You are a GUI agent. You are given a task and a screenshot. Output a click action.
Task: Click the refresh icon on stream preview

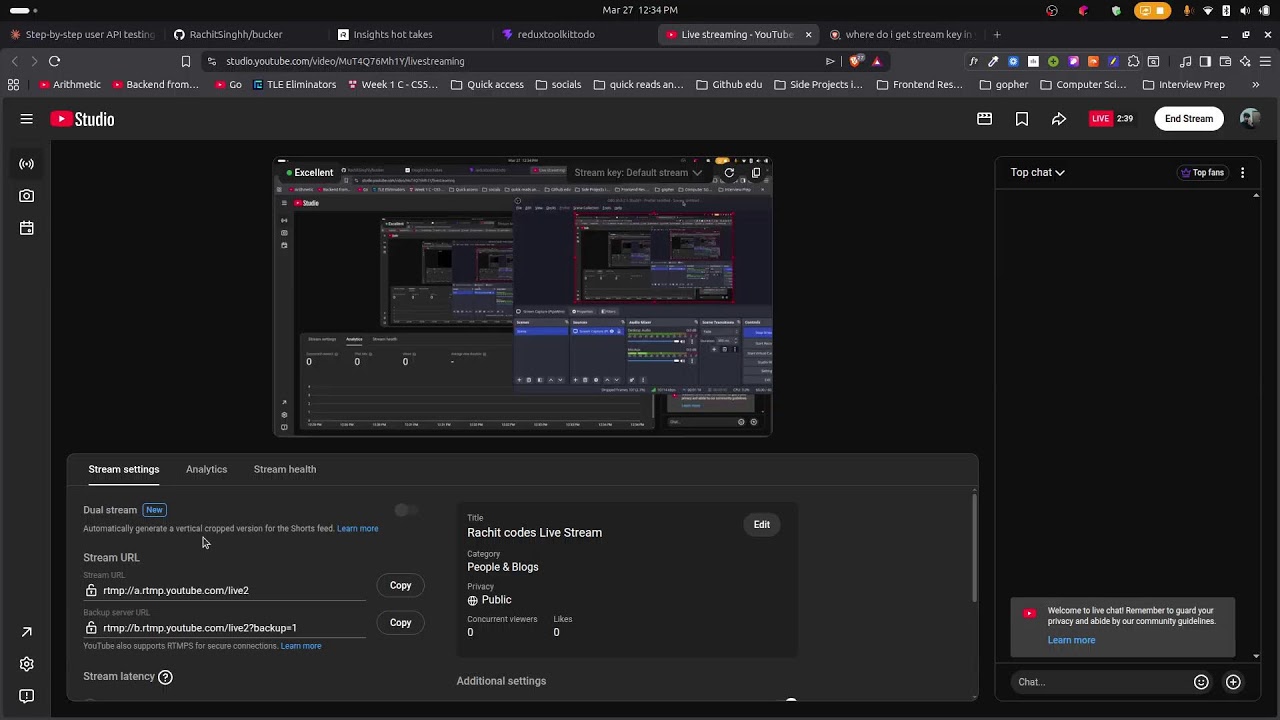(729, 173)
